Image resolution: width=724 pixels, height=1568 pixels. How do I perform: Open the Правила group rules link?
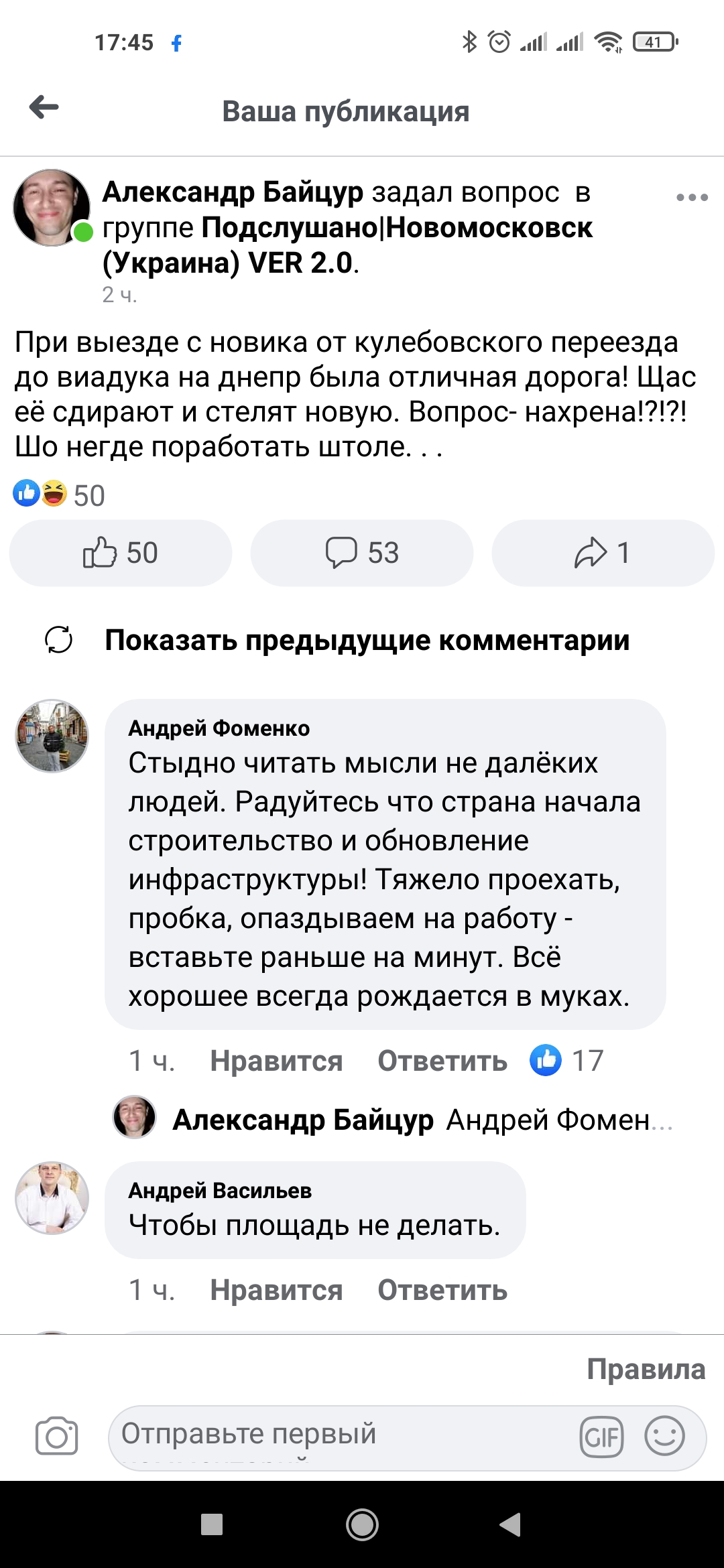[646, 1369]
